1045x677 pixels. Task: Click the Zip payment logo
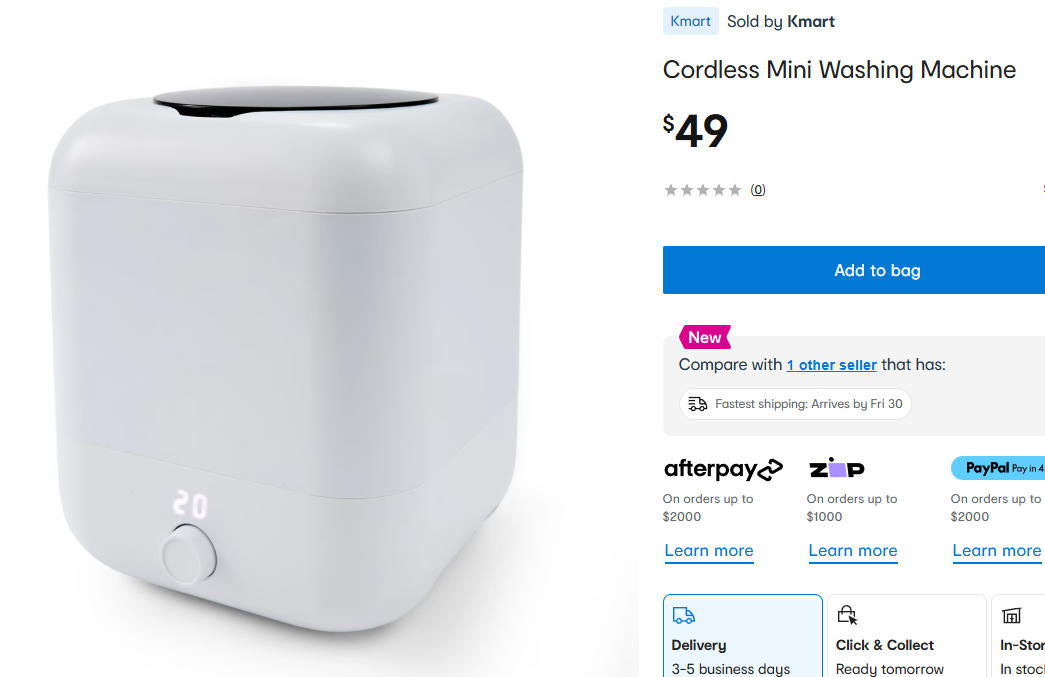click(837, 468)
